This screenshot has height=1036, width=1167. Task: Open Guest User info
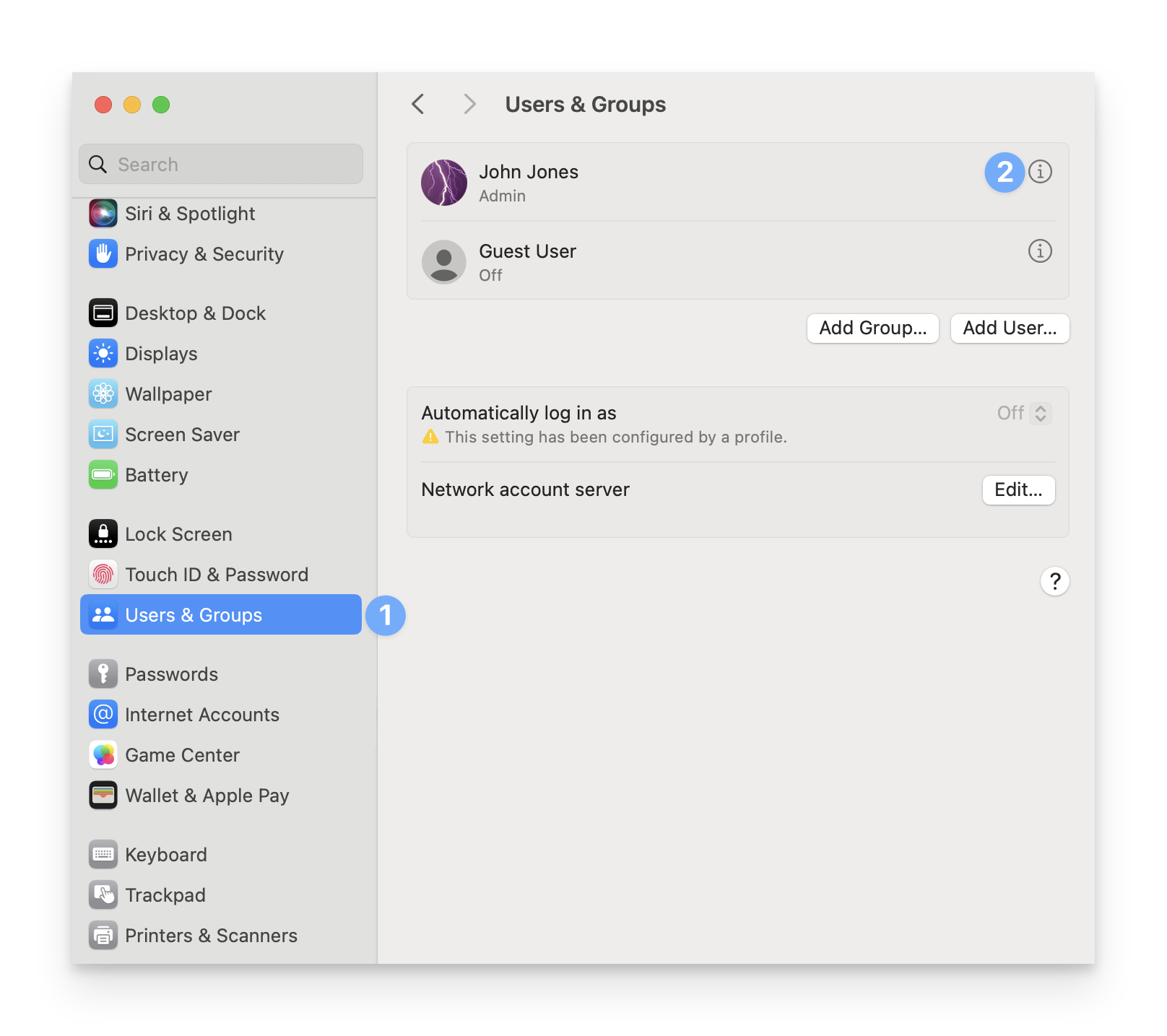coord(1040,252)
